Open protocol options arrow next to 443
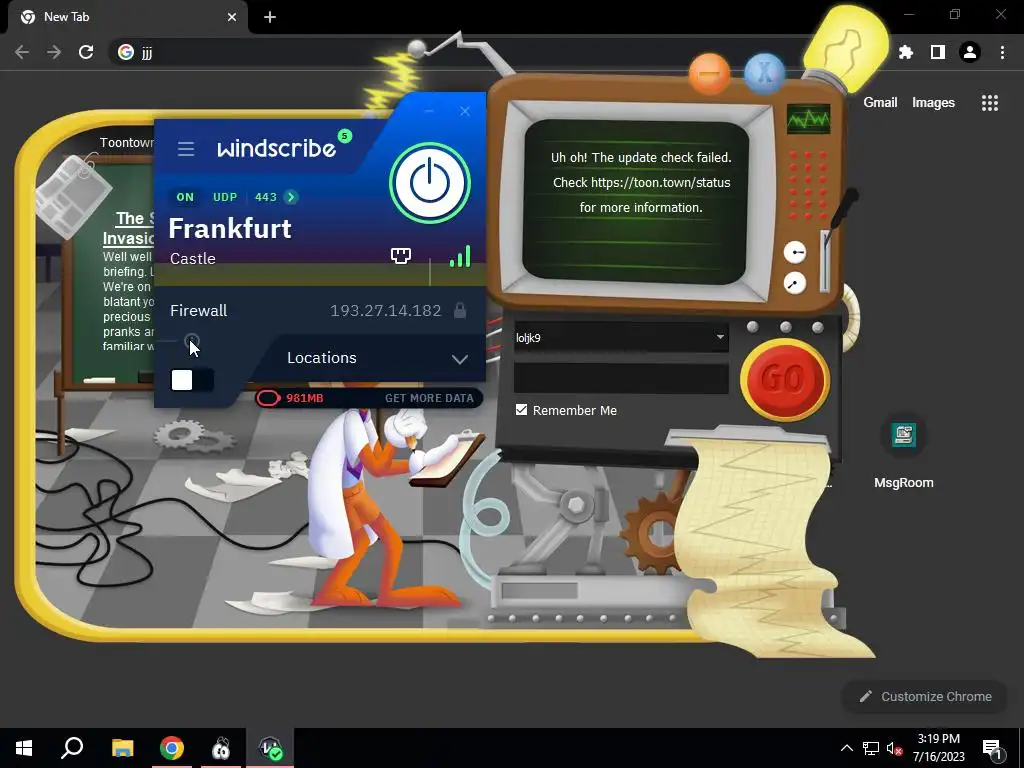 click(x=291, y=197)
